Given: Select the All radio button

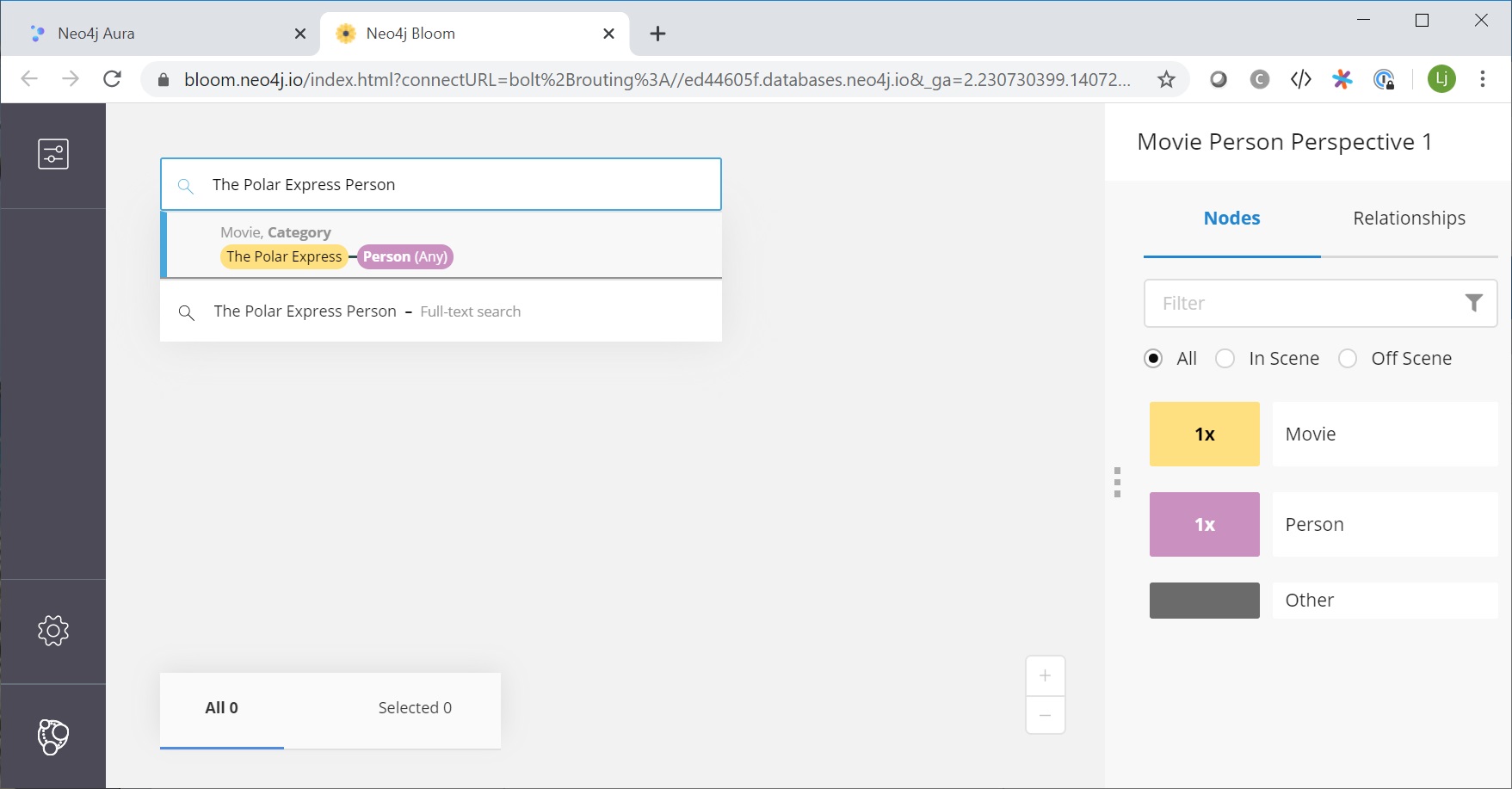Looking at the screenshot, I should click(x=1153, y=359).
